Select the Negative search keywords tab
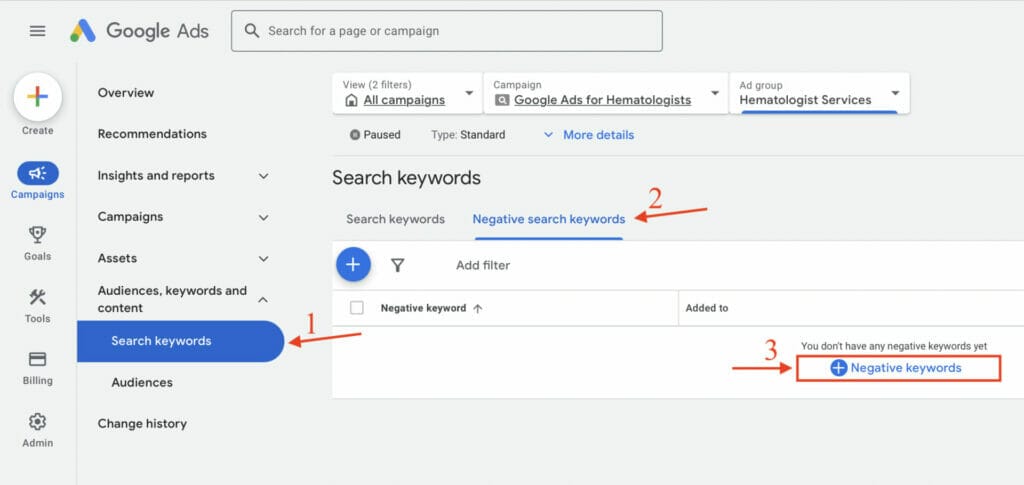1024x485 pixels. (548, 219)
